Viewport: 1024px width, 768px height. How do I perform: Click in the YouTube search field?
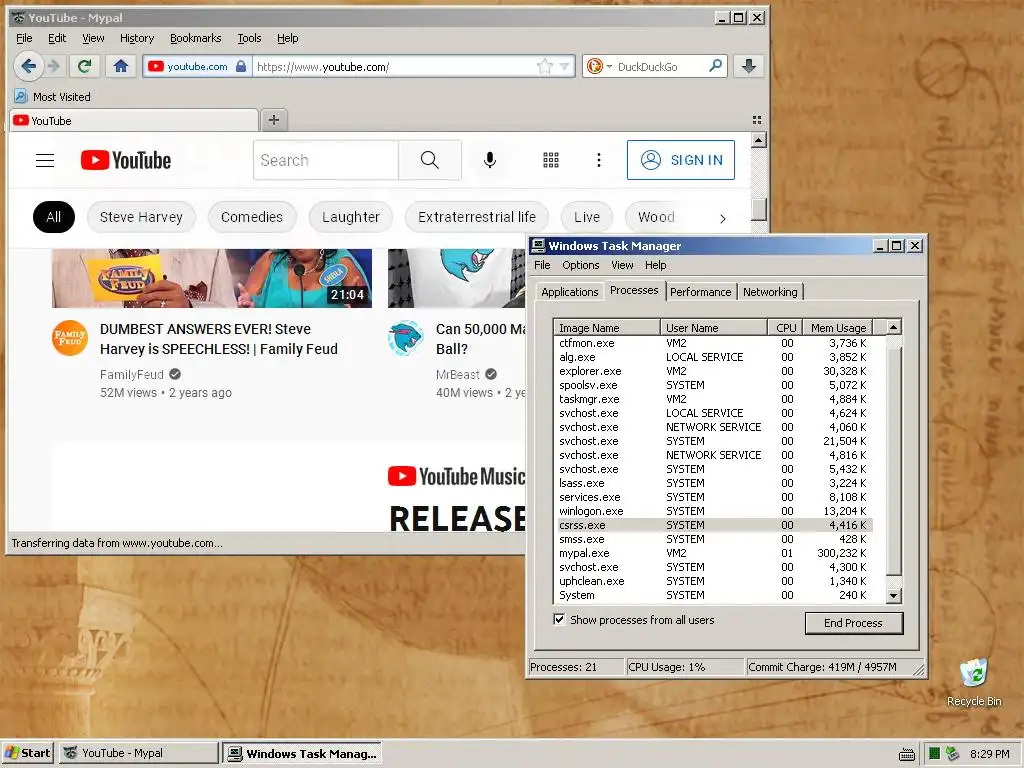[326, 160]
